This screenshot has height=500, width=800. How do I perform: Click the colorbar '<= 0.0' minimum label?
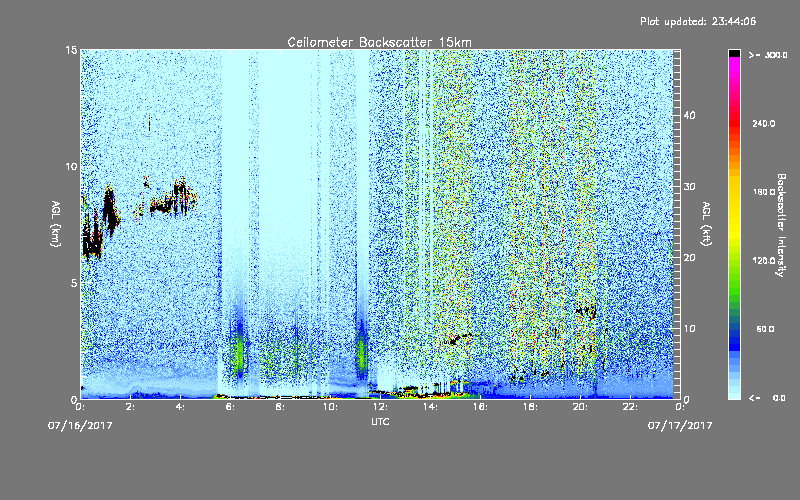[x=768, y=398]
